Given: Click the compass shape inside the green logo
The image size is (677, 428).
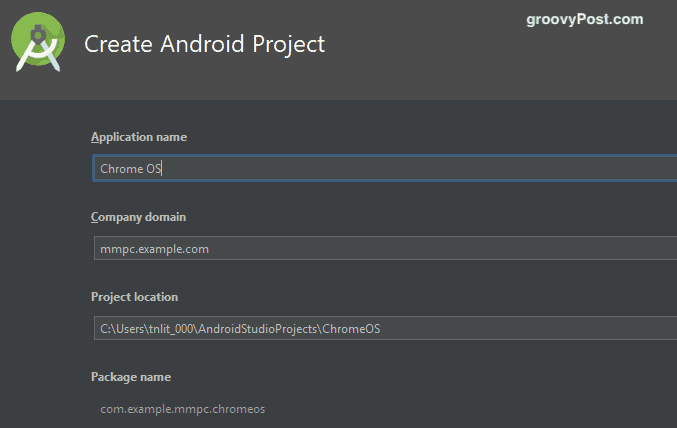Looking at the screenshot, I should tap(38, 48).
